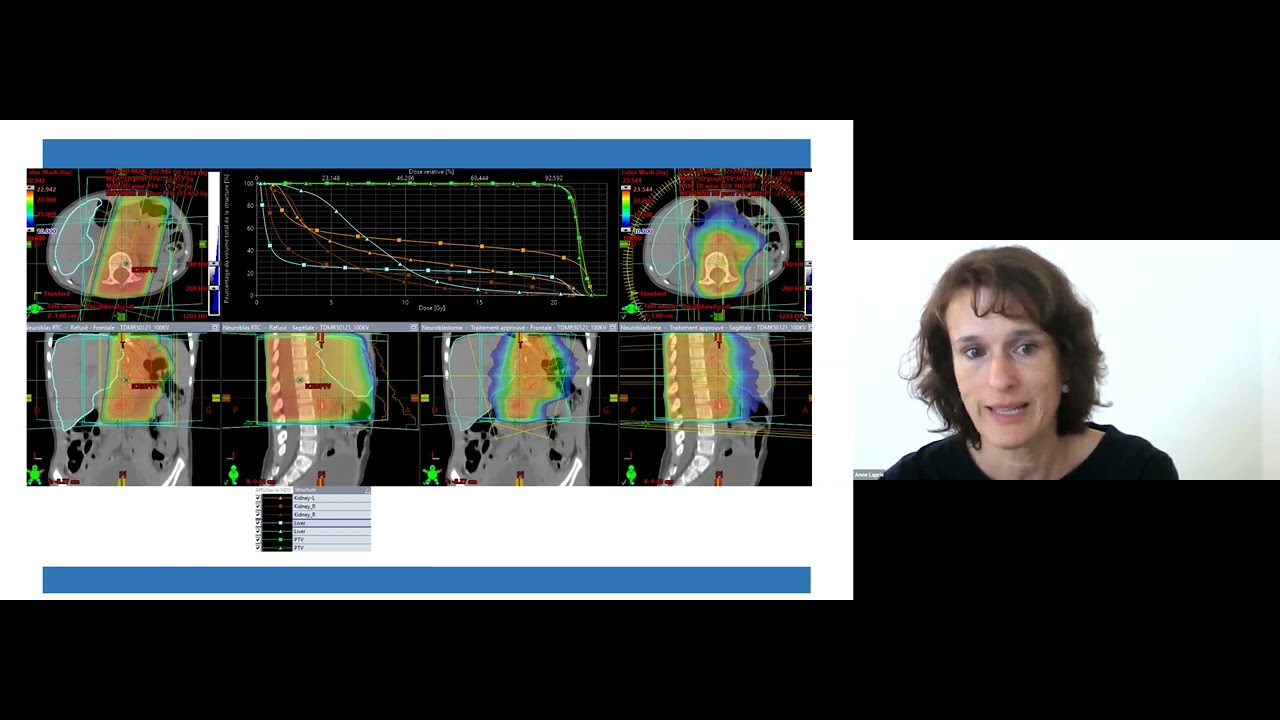Click lower color wash handle in refused view
1280x720 pixels.
coord(30,229)
